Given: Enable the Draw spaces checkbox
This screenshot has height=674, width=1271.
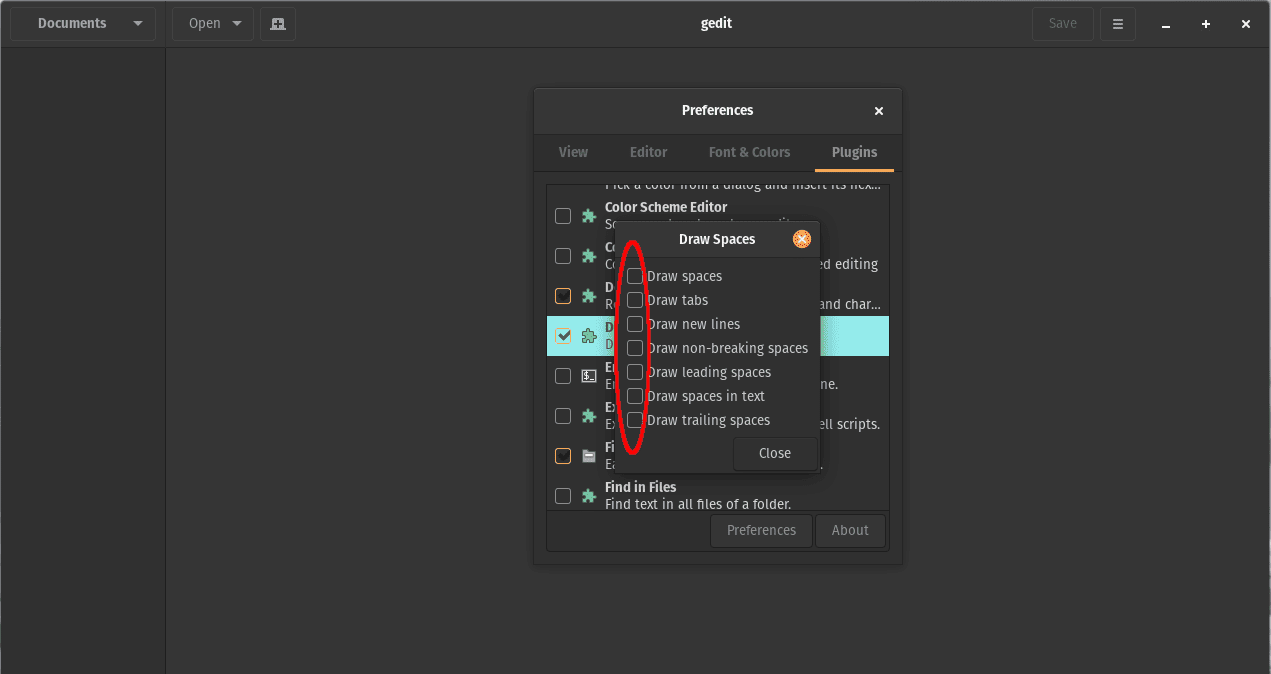Looking at the screenshot, I should (635, 276).
